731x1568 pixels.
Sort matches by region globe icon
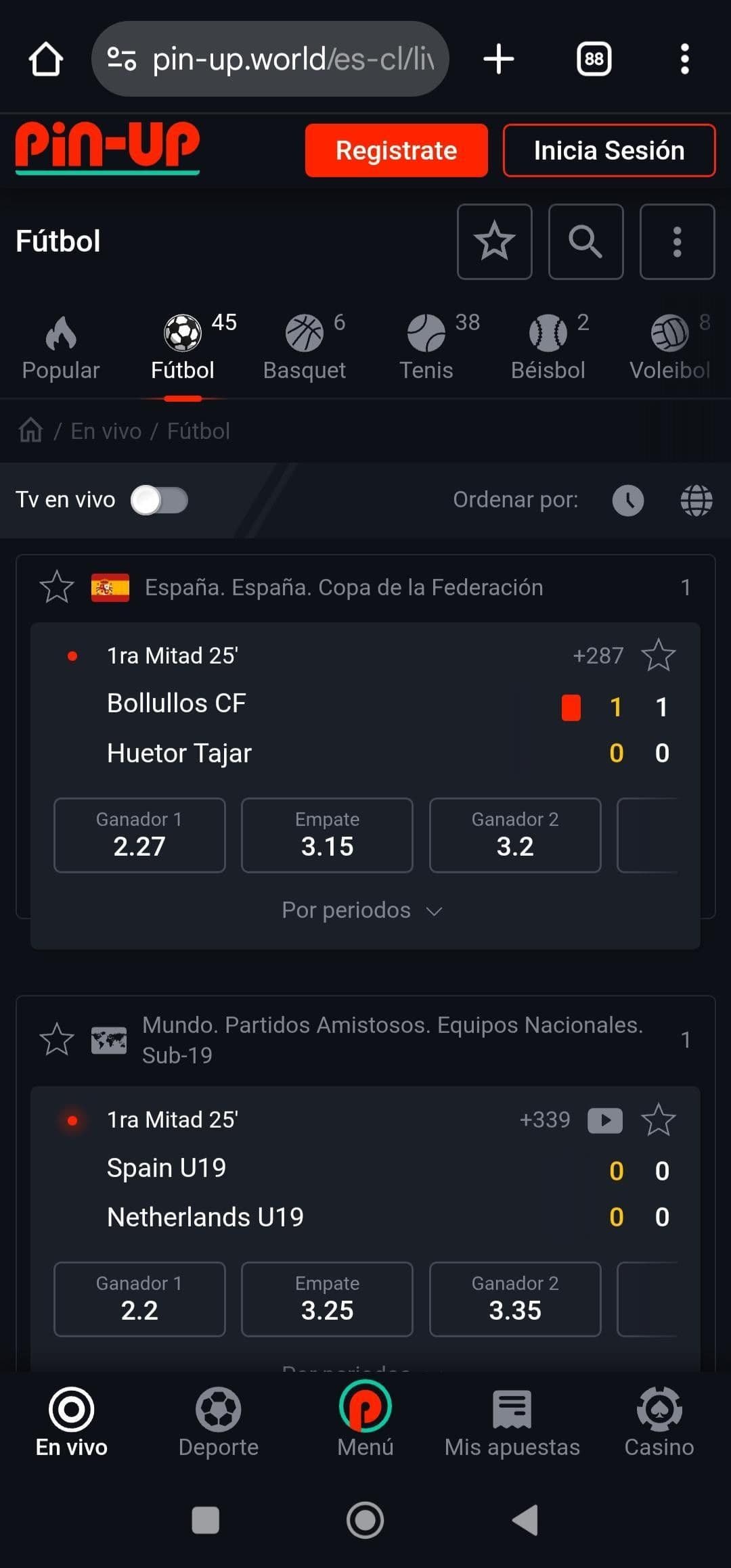click(696, 501)
